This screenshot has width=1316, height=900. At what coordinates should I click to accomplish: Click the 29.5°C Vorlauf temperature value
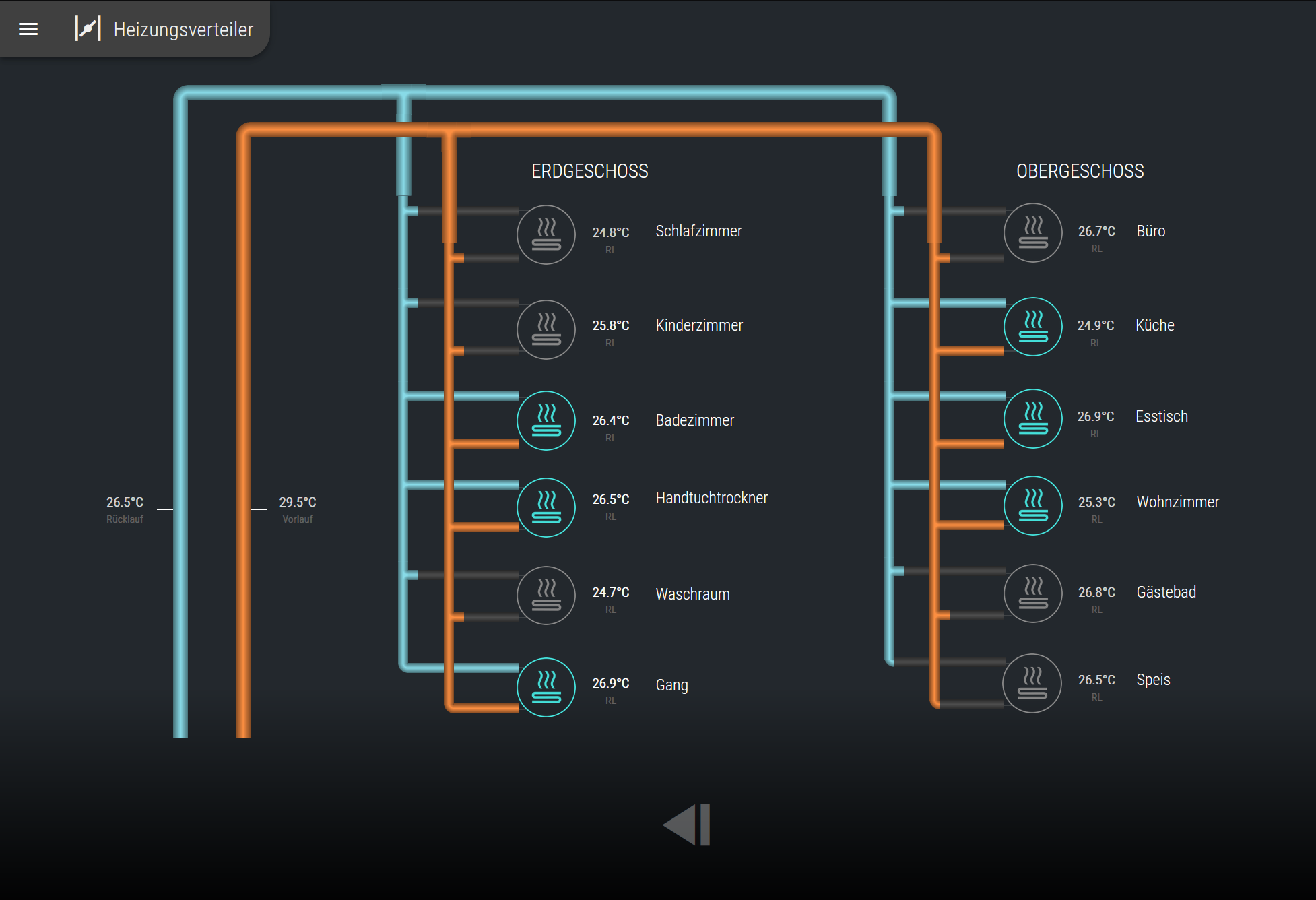pos(298,502)
